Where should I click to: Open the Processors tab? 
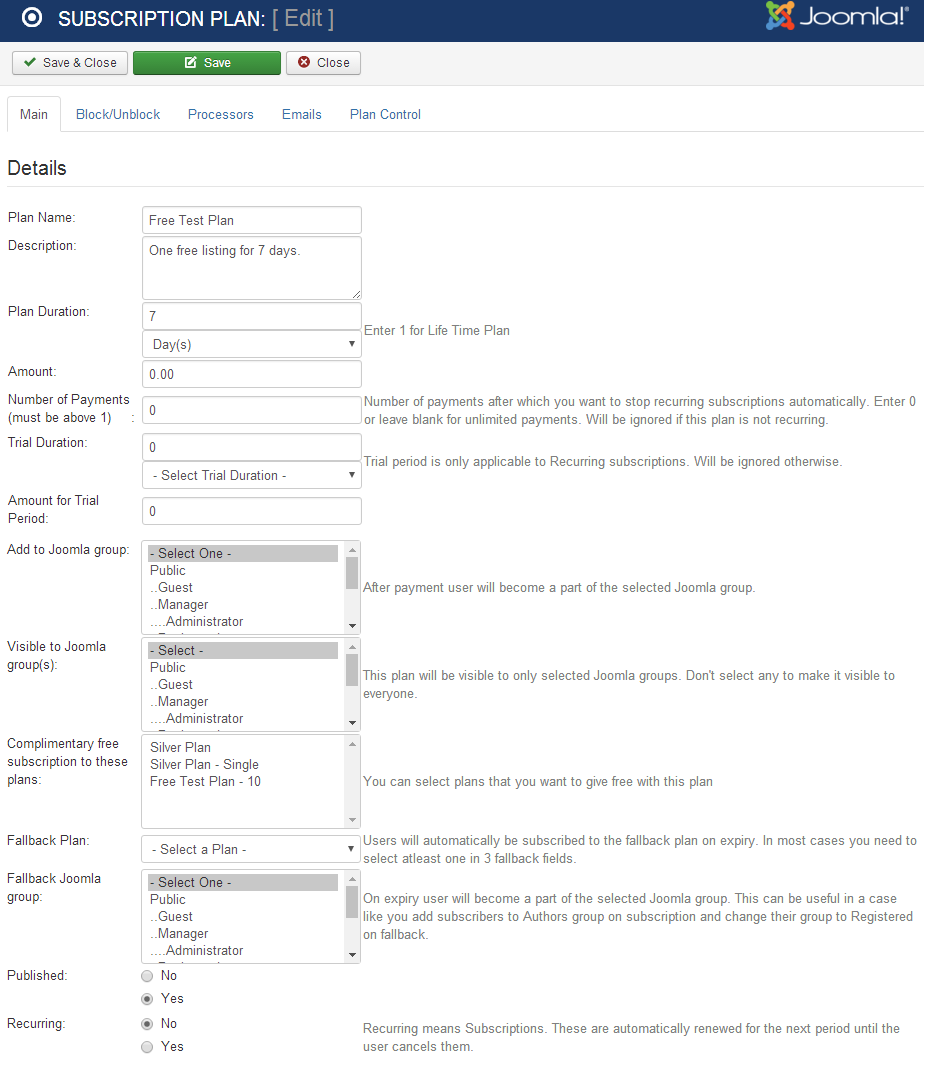click(x=221, y=115)
